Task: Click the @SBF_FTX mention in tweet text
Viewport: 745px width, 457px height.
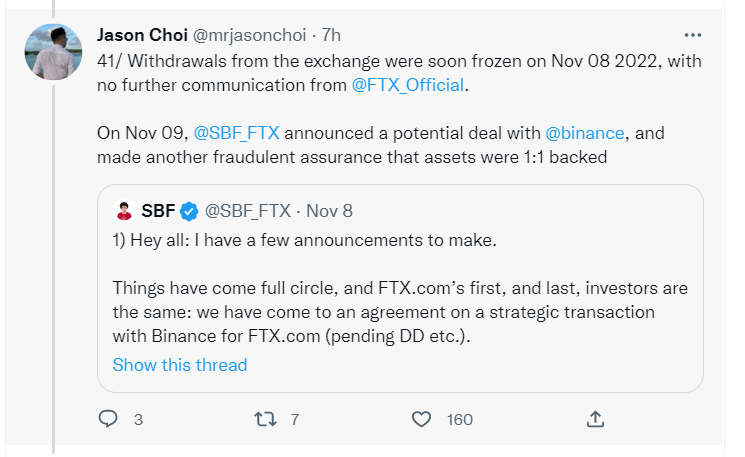Action: pyautogui.click(x=238, y=132)
